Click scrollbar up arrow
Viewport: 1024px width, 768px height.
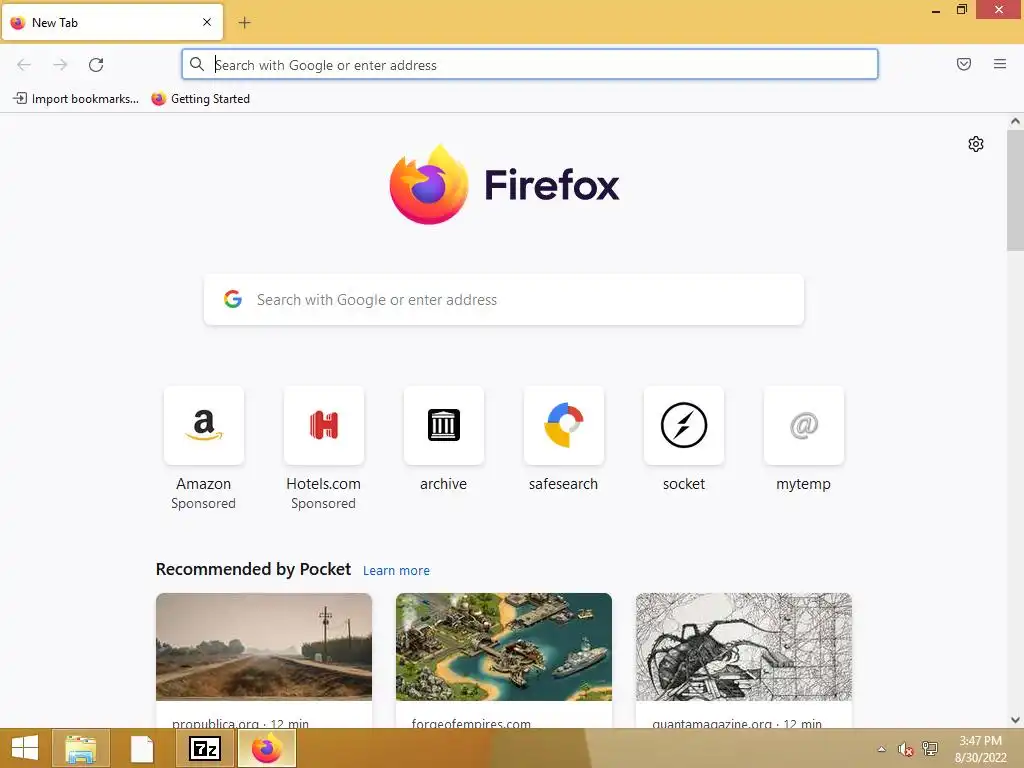[x=1015, y=121]
